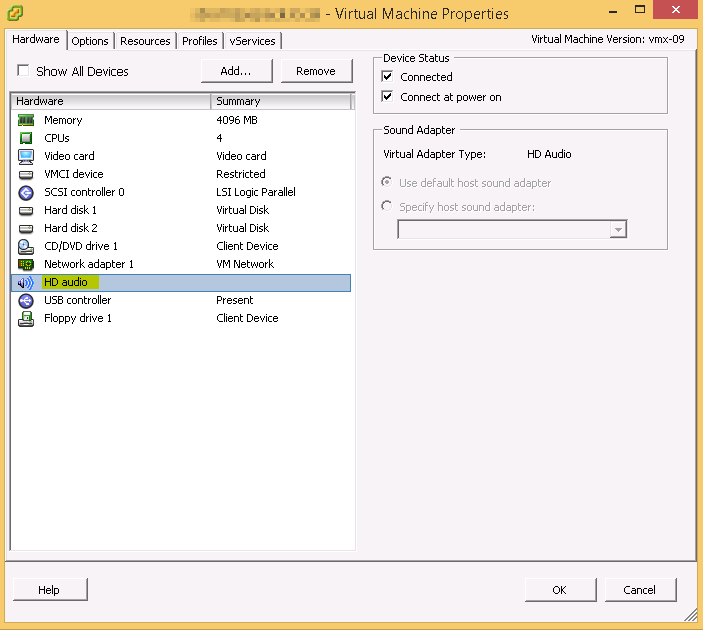Viewport: 703px width, 630px height.
Task: Click the Hard disk 2 icon
Action: (26, 229)
